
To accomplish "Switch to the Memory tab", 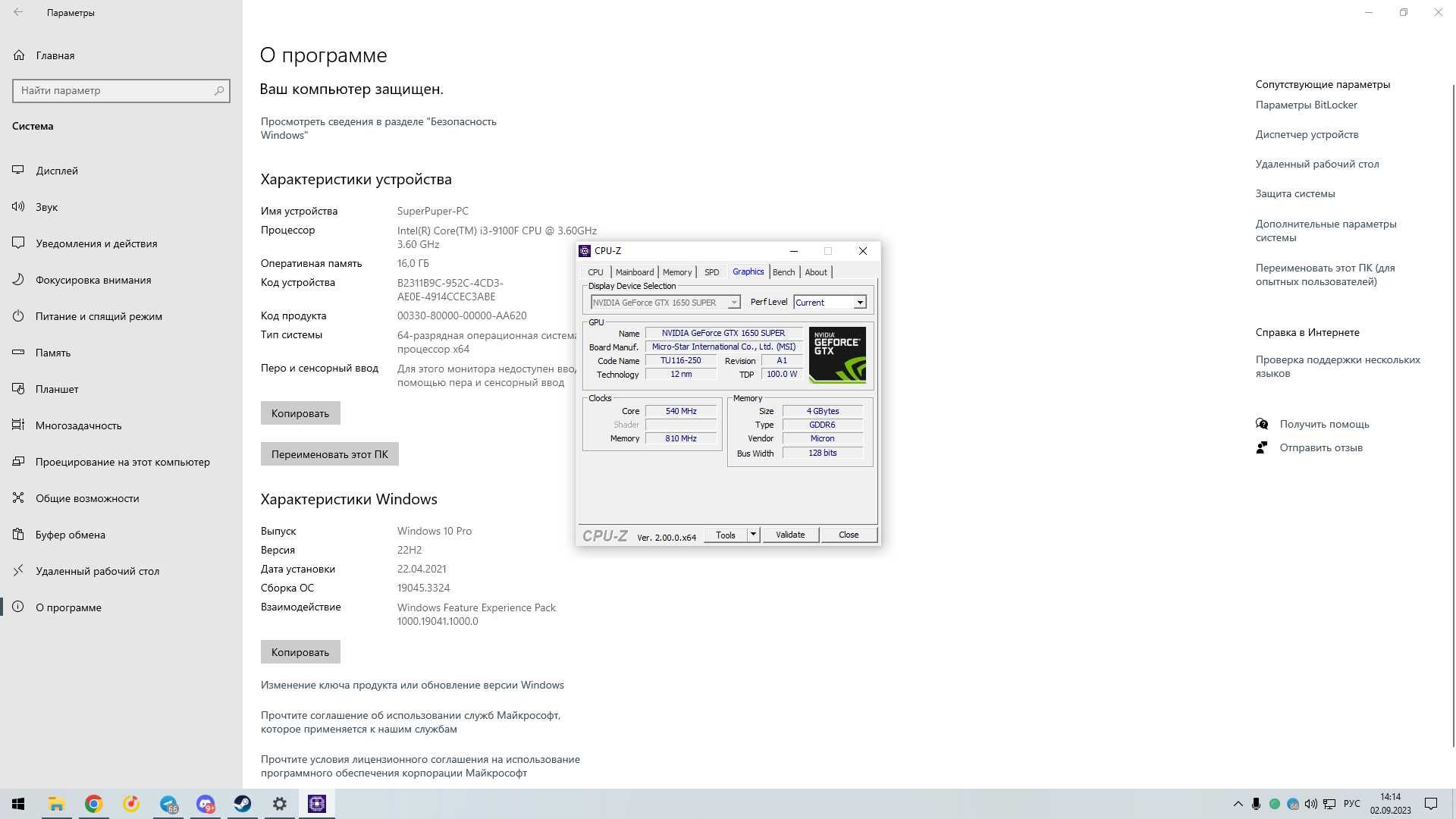I will (x=677, y=272).
